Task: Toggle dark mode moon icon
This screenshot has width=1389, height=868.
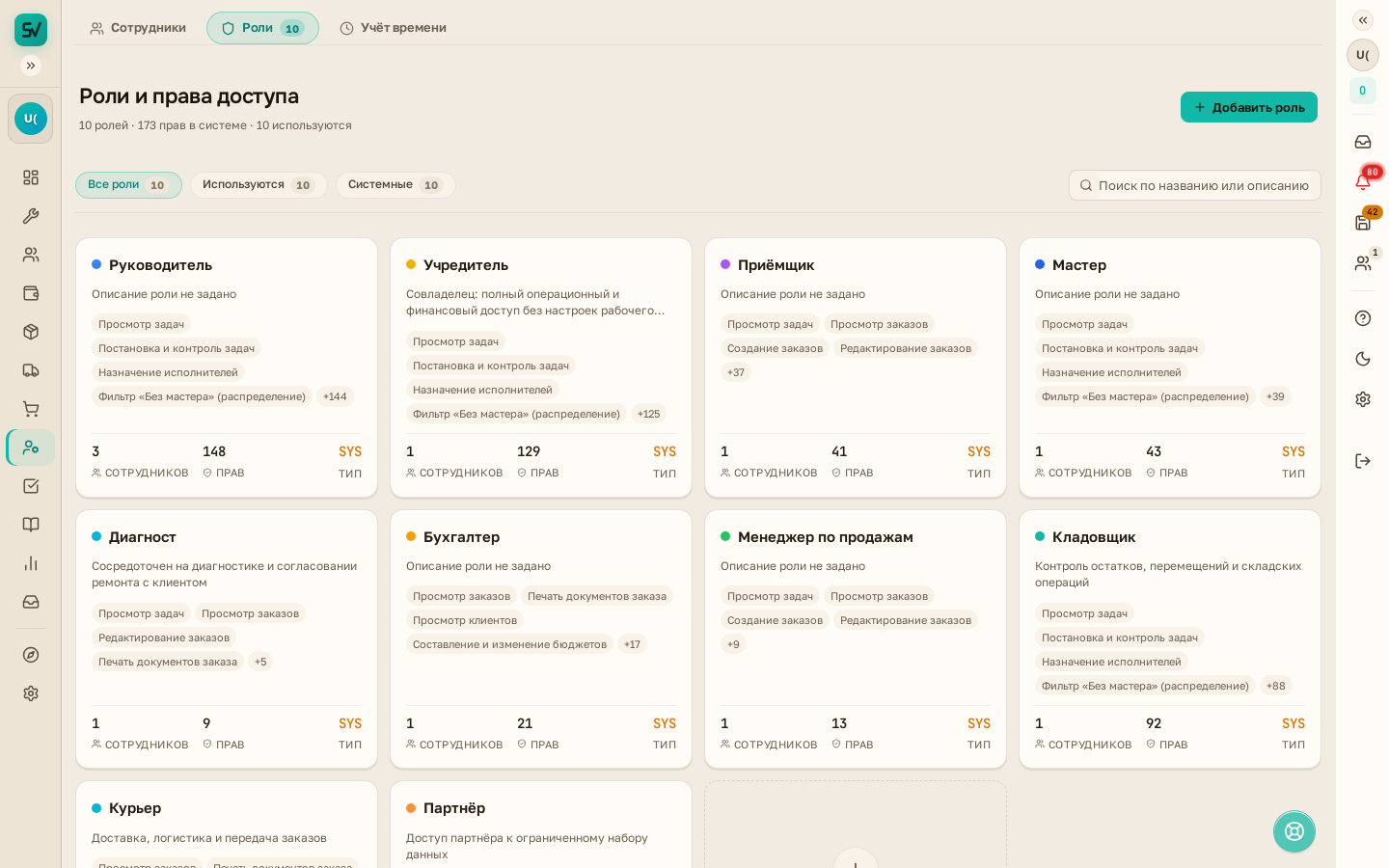Action: point(1363,359)
